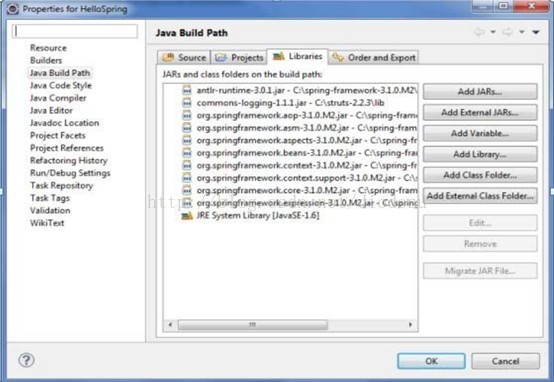The width and height of the screenshot is (554, 382).
Task: Select Refactoring History in the tree
Action: tap(69, 160)
